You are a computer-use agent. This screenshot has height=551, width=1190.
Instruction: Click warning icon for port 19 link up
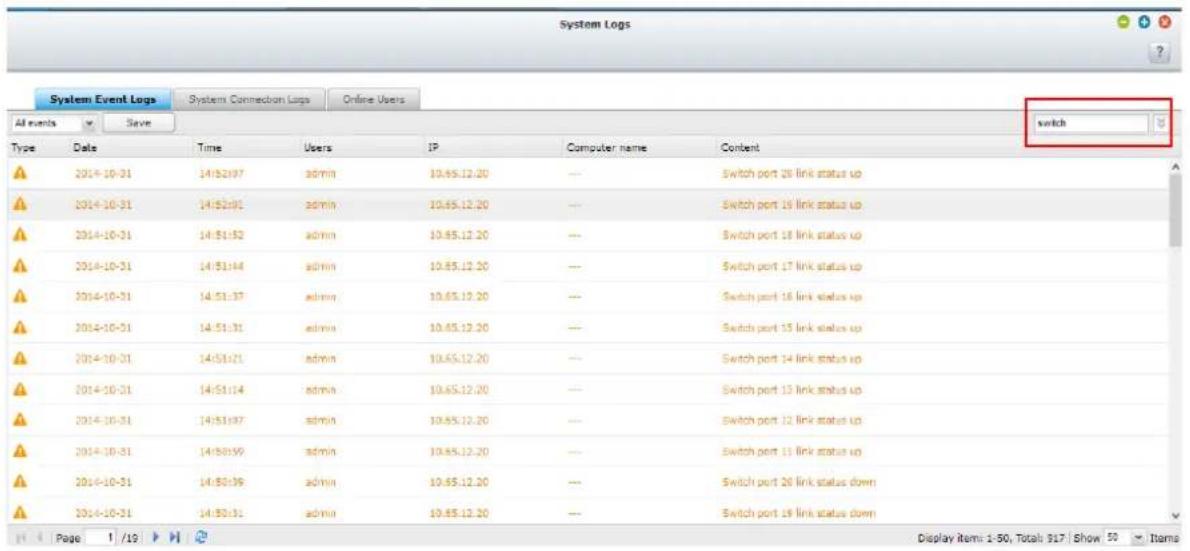point(20,204)
